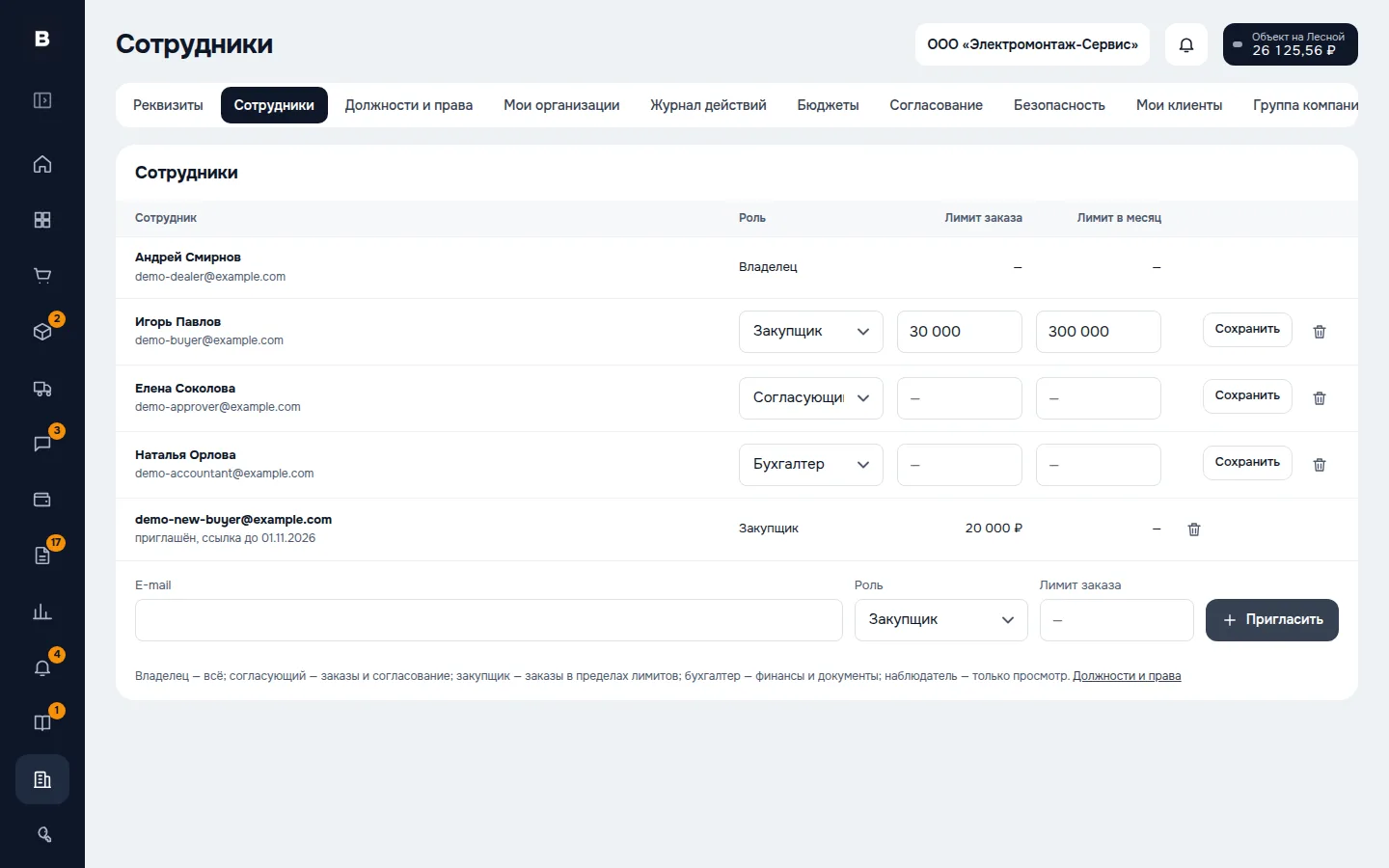Toggle the sidebar collapse panel icon
The image size is (1389, 868).
click(42, 100)
